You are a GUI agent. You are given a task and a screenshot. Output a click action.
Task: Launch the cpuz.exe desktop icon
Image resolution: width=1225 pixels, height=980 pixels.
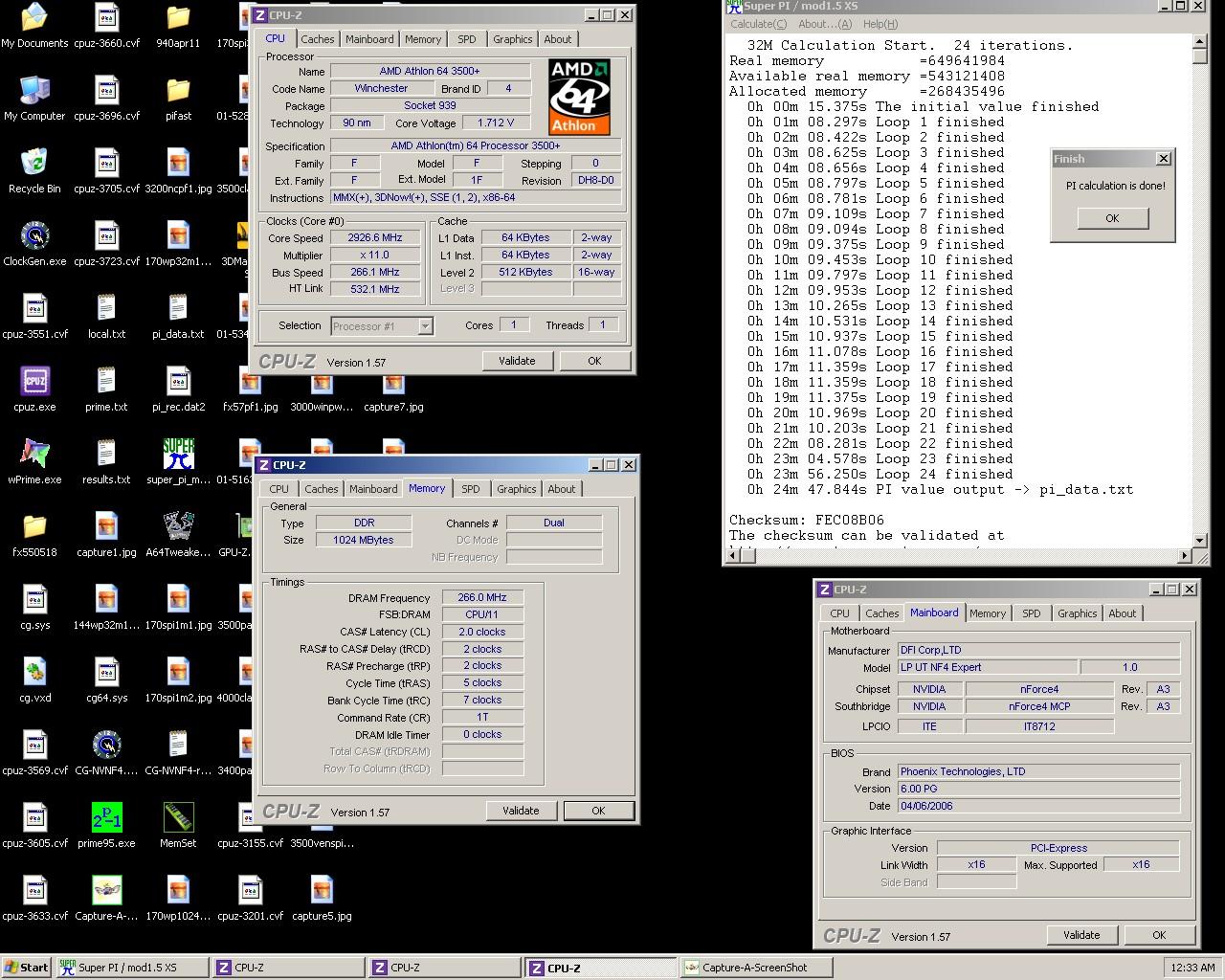(34, 390)
